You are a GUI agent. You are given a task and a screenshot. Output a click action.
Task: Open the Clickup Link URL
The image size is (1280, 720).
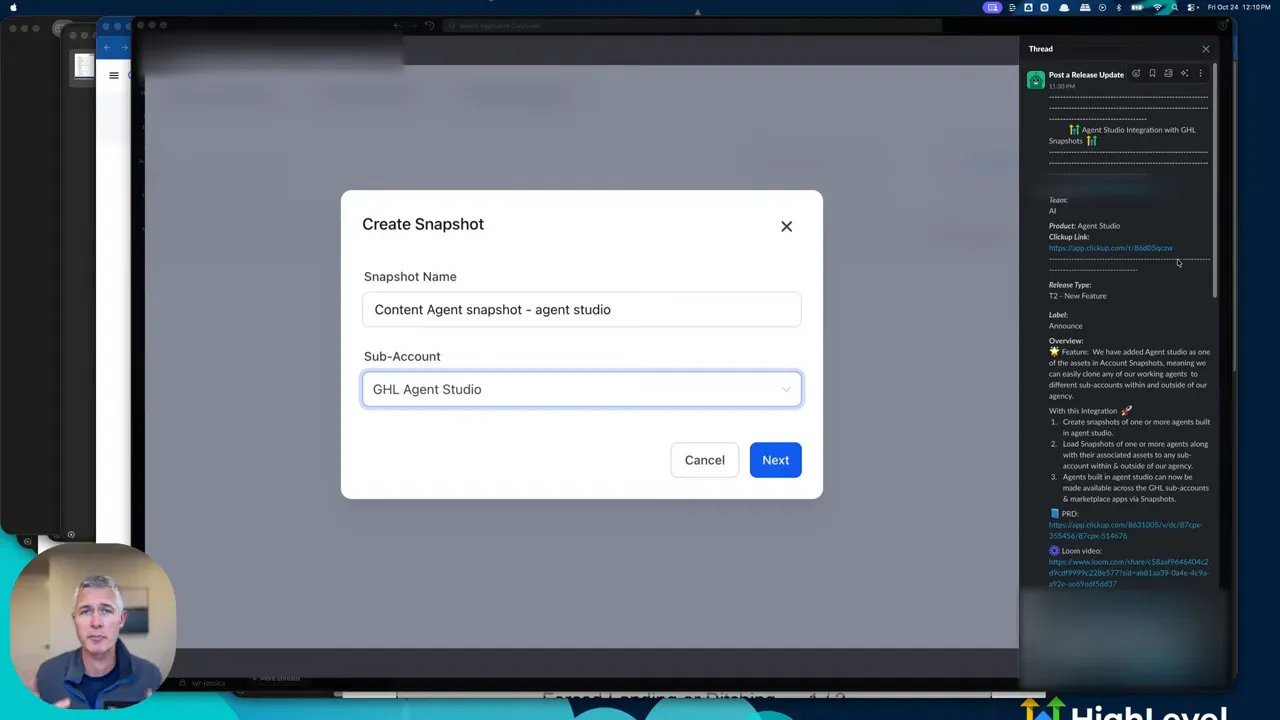(x=1110, y=248)
